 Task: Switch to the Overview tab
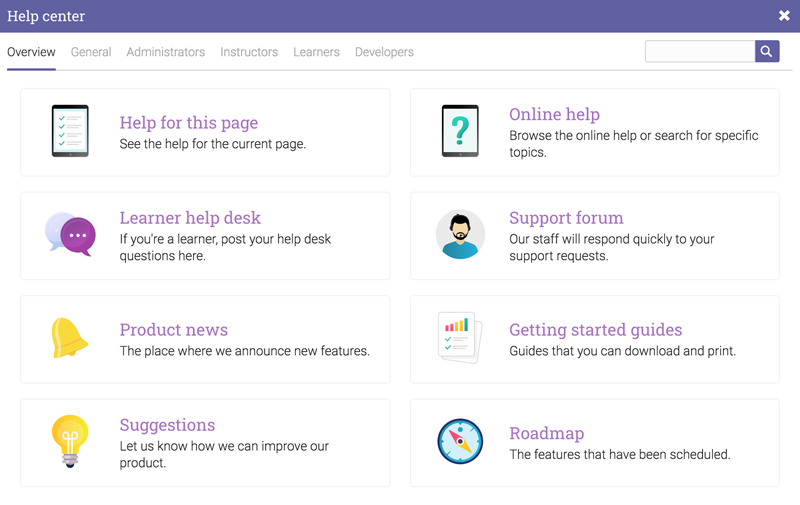pos(31,52)
